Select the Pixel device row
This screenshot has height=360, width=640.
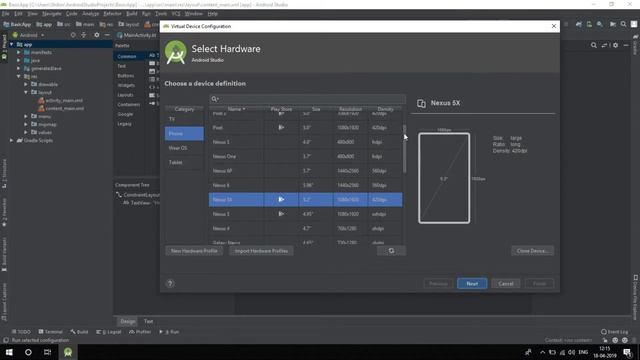305,127
